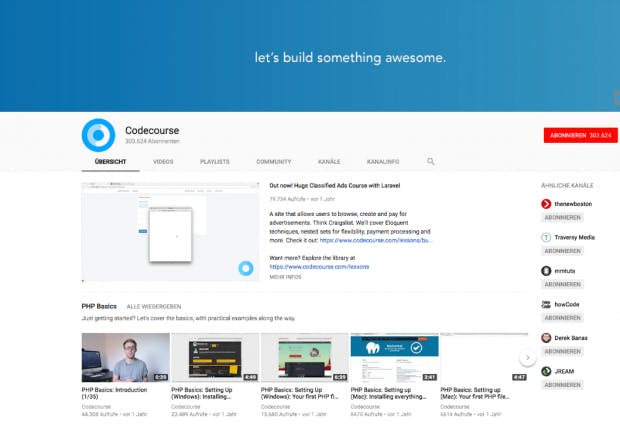This screenshot has height=425, width=620.
Task: Click thenewboston channel name
Action: tap(573, 204)
